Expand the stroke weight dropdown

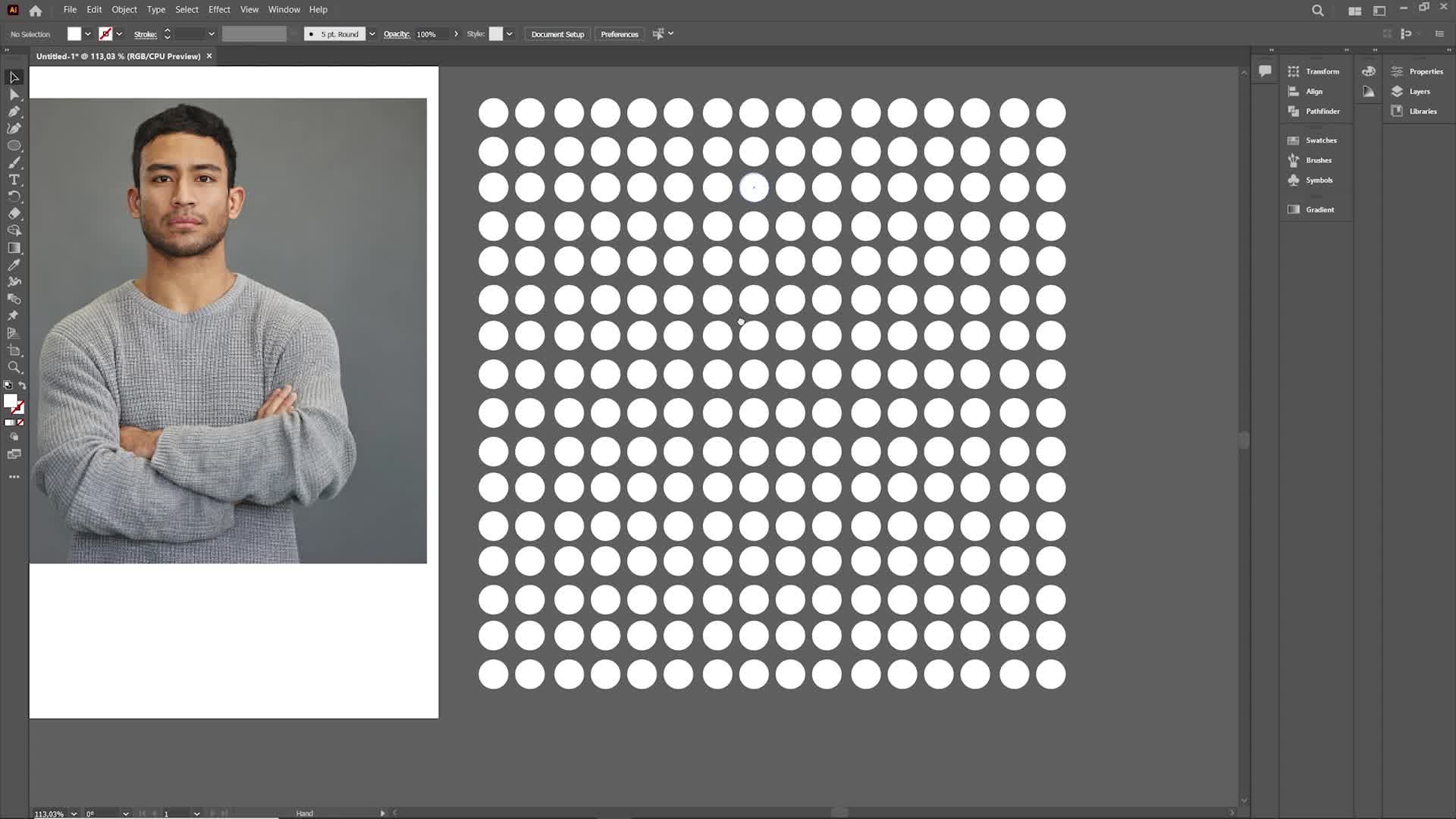click(x=211, y=34)
